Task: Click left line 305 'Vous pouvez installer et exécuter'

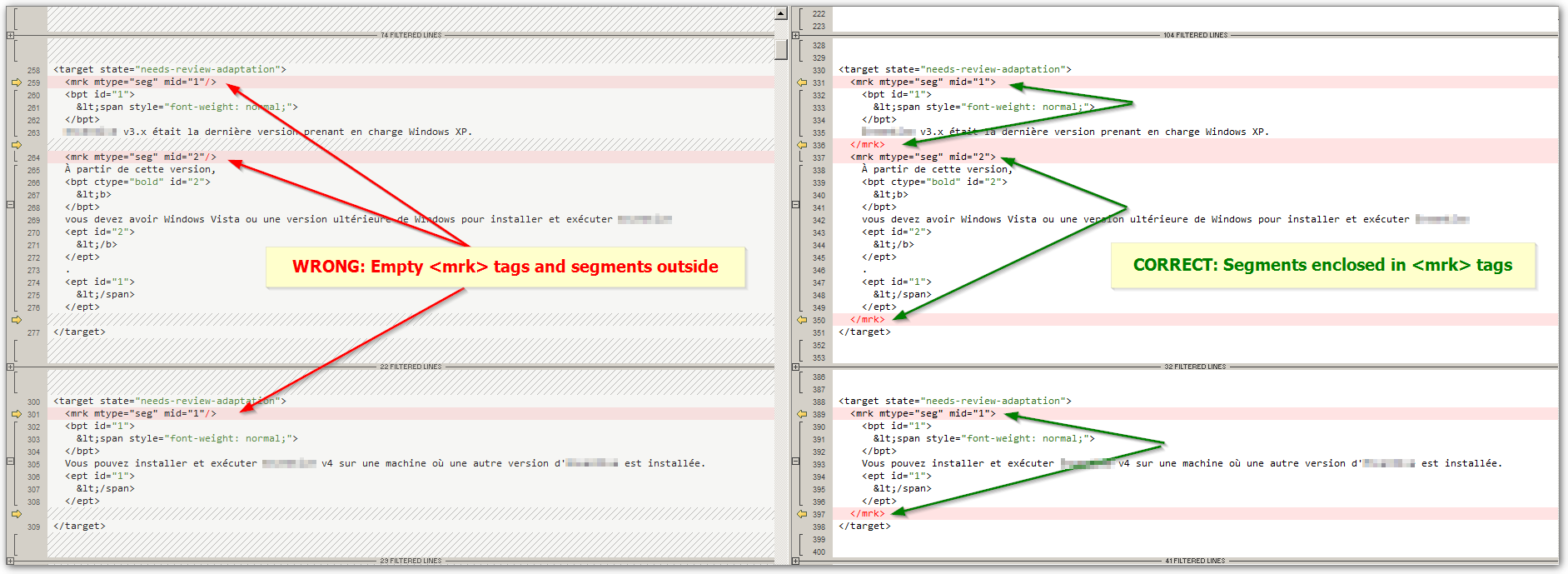Action: (x=161, y=464)
